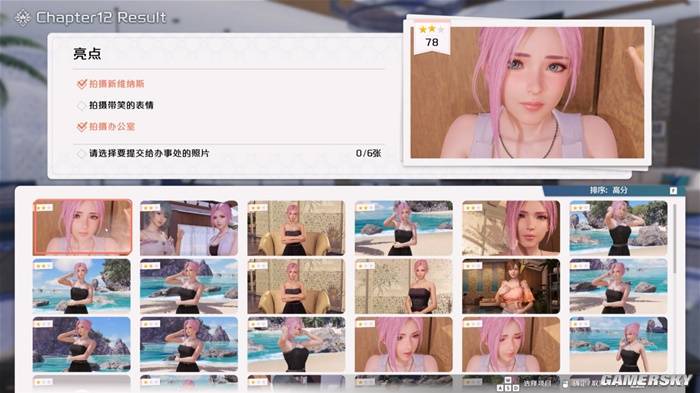Click the 亮点 heading
The image size is (700, 393).
click(87, 54)
